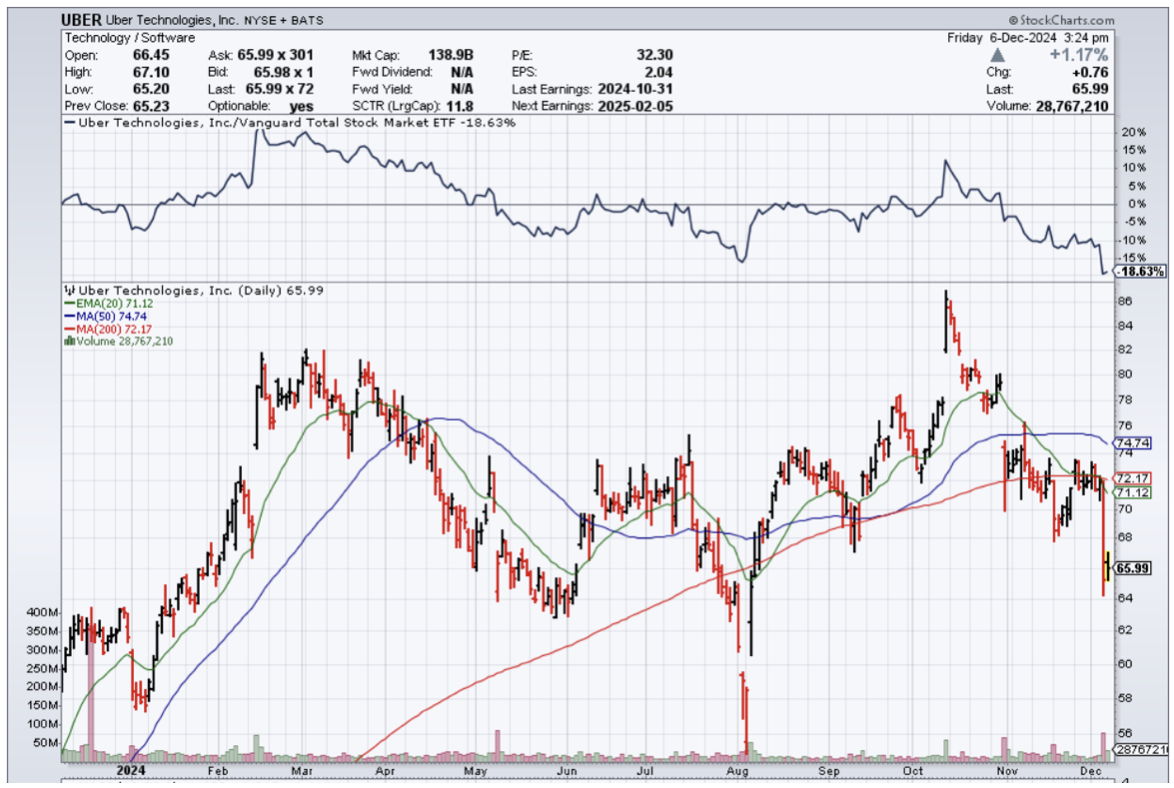Click the Aug label on the date axis
Image resolution: width=1174 pixels, height=788 pixels.
738,771
